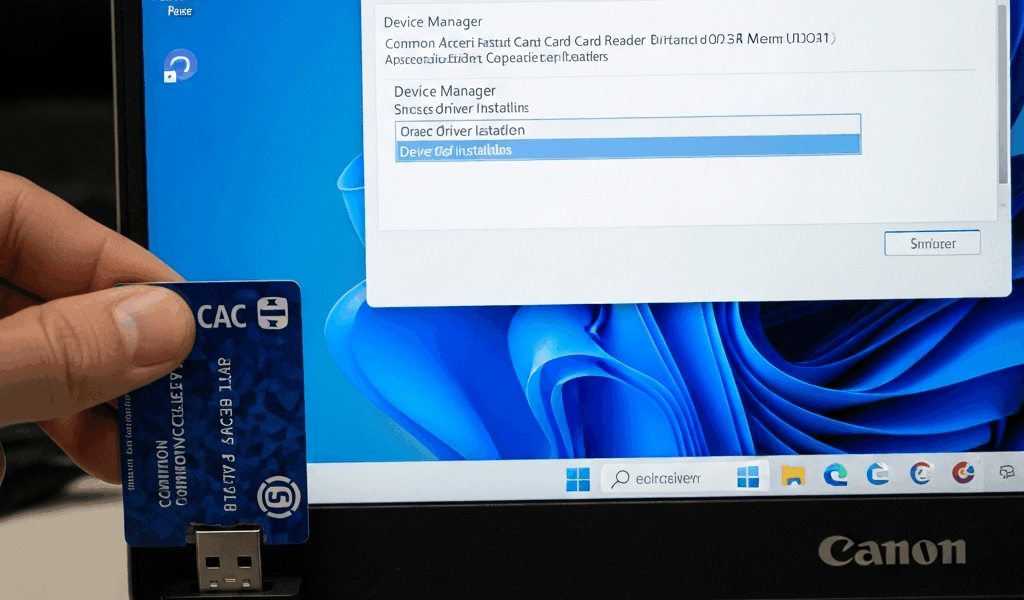Open the Windows Start button on the taskbar

pos(577,479)
